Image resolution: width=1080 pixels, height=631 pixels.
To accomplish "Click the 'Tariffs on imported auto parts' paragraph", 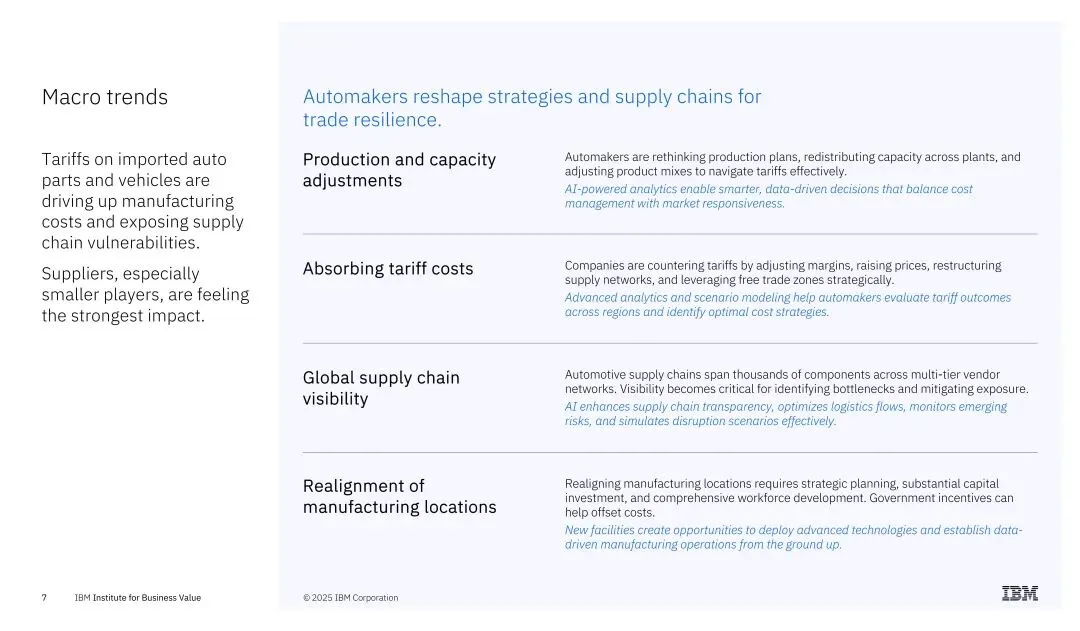I will click(x=142, y=201).
